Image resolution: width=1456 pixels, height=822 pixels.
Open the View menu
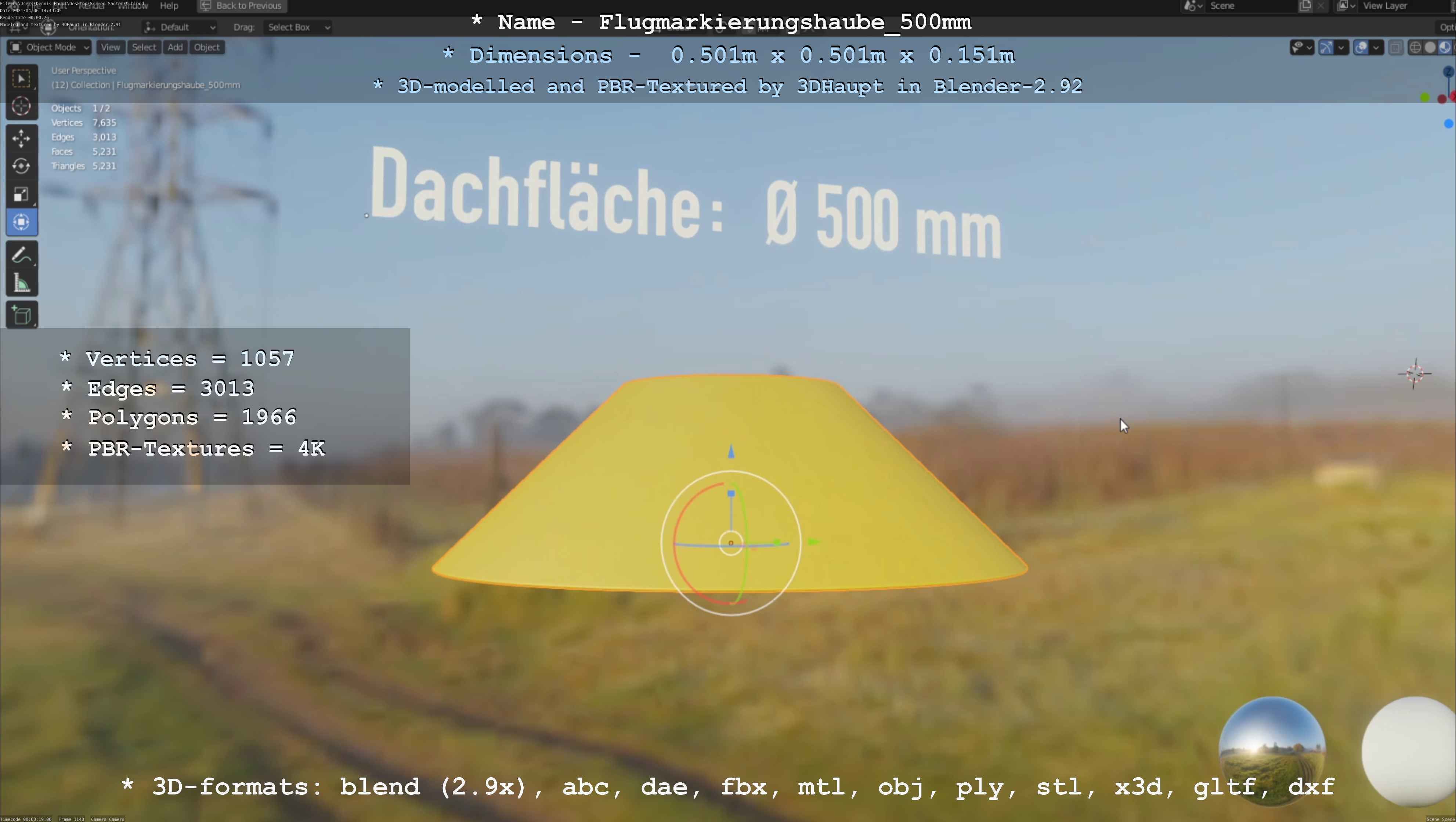pyautogui.click(x=110, y=47)
